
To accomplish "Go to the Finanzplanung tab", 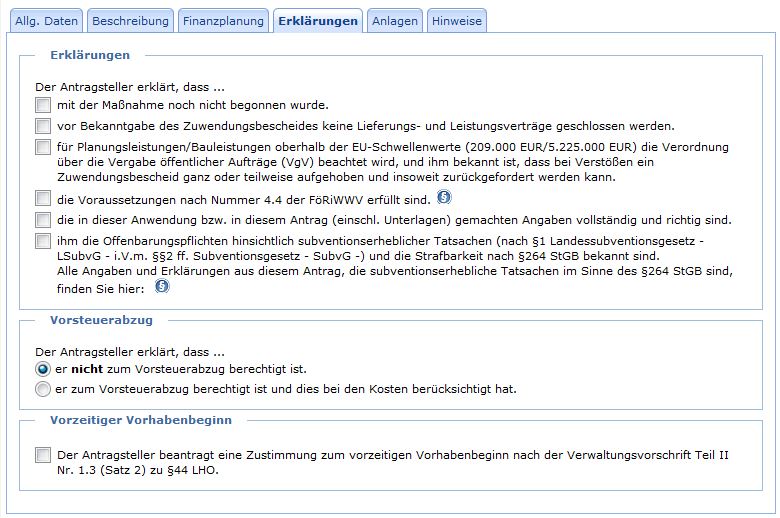I will coord(223,21).
